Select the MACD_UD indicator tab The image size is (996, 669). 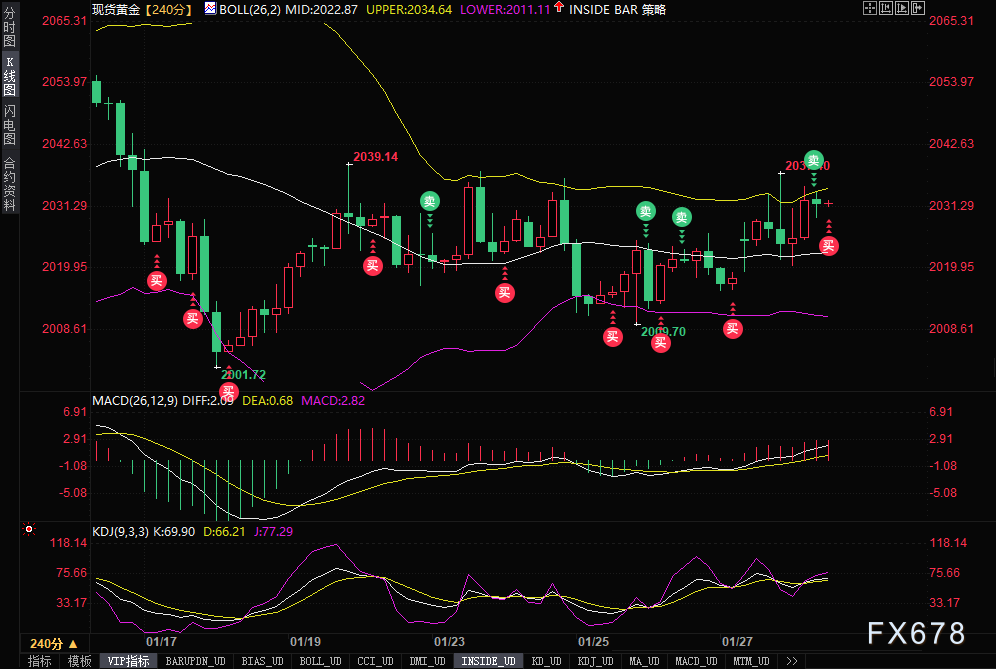(x=695, y=661)
